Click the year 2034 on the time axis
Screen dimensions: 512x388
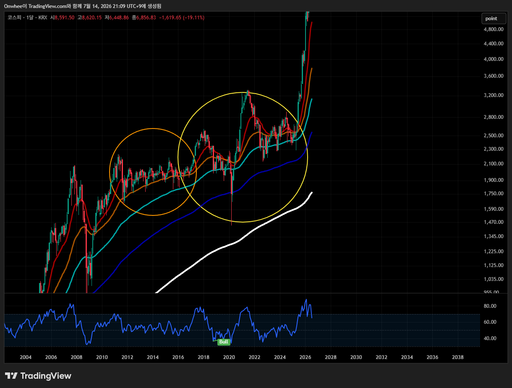coord(407,357)
